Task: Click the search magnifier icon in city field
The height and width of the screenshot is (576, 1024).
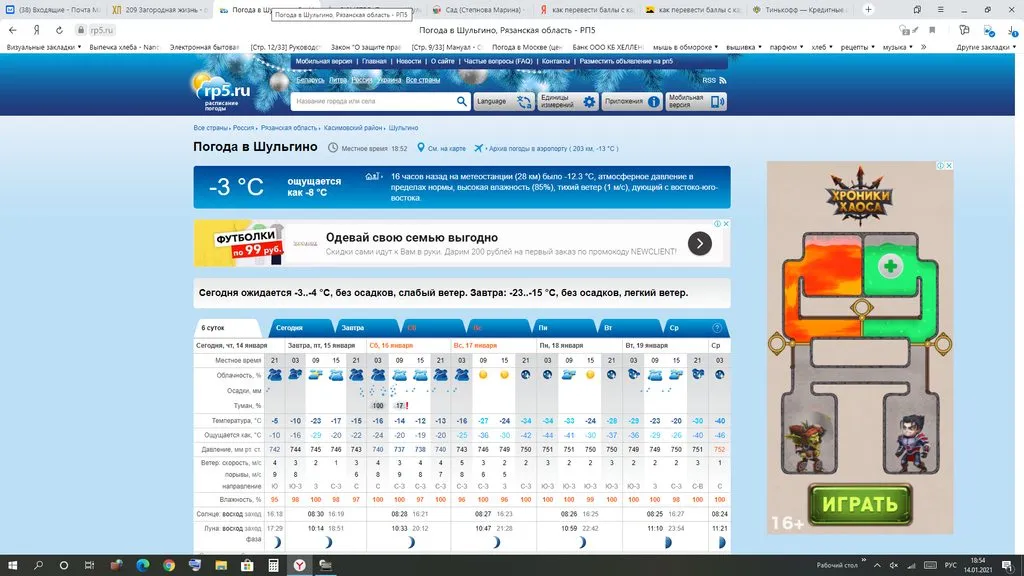Action: (462, 101)
